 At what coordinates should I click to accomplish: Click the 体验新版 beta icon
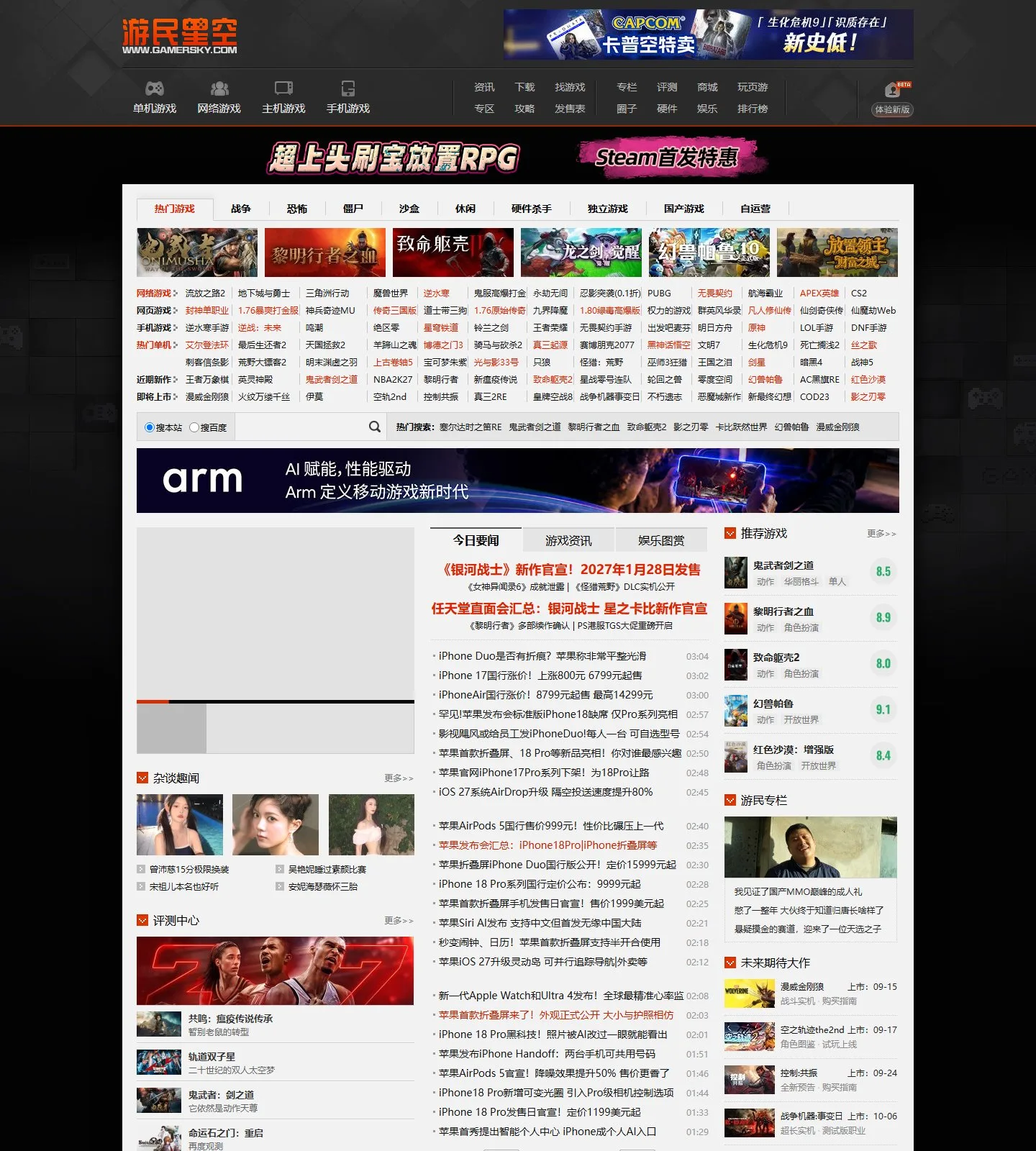click(x=893, y=91)
